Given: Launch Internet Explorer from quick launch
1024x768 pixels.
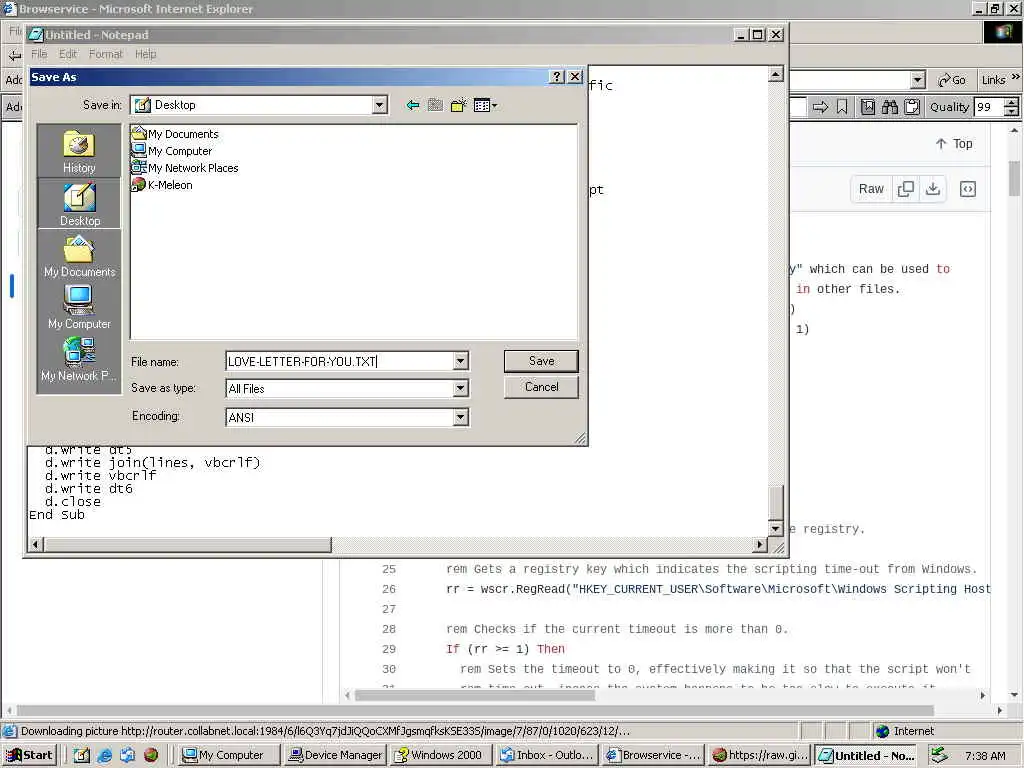Looking at the screenshot, I should (x=104, y=755).
